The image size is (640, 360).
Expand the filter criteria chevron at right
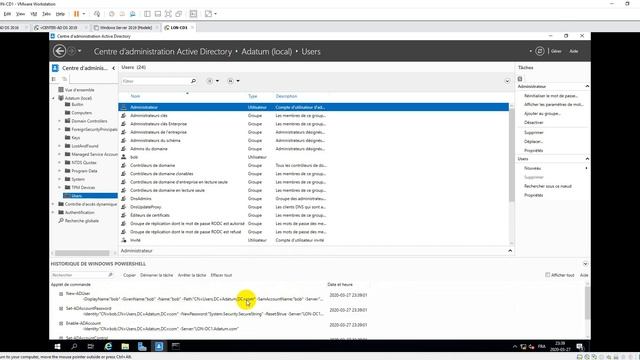507,81
